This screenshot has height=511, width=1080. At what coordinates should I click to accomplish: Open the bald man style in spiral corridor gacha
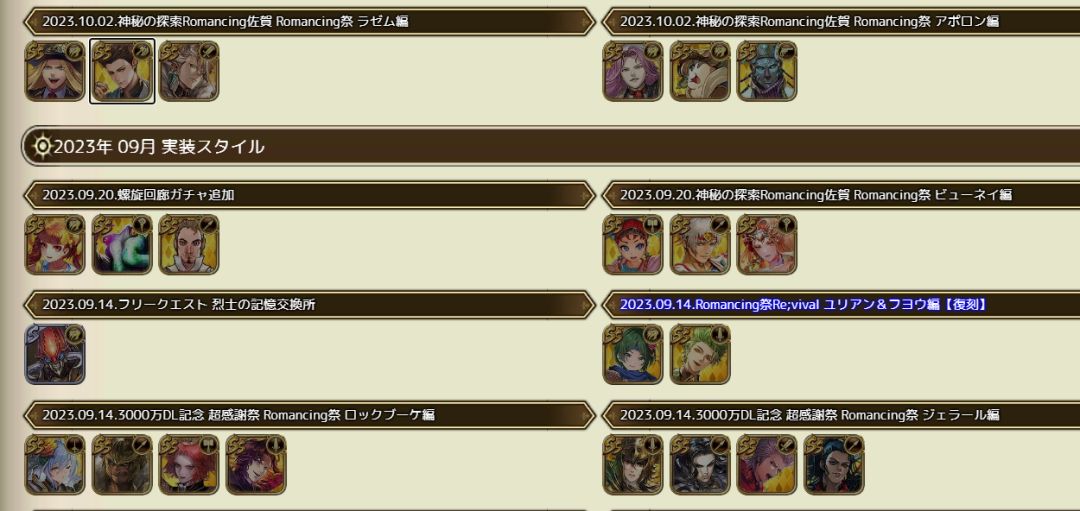point(189,244)
